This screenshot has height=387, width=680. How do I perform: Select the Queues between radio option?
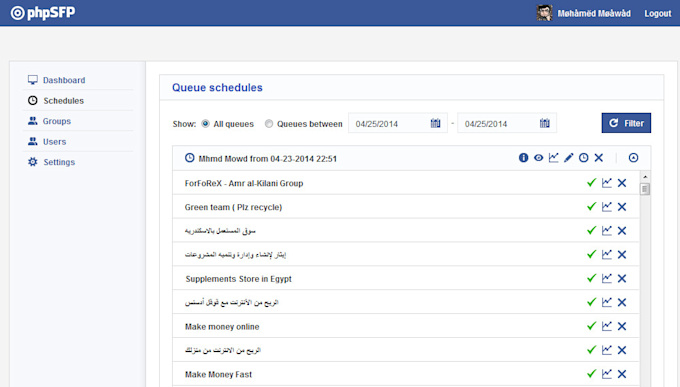(x=269, y=124)
